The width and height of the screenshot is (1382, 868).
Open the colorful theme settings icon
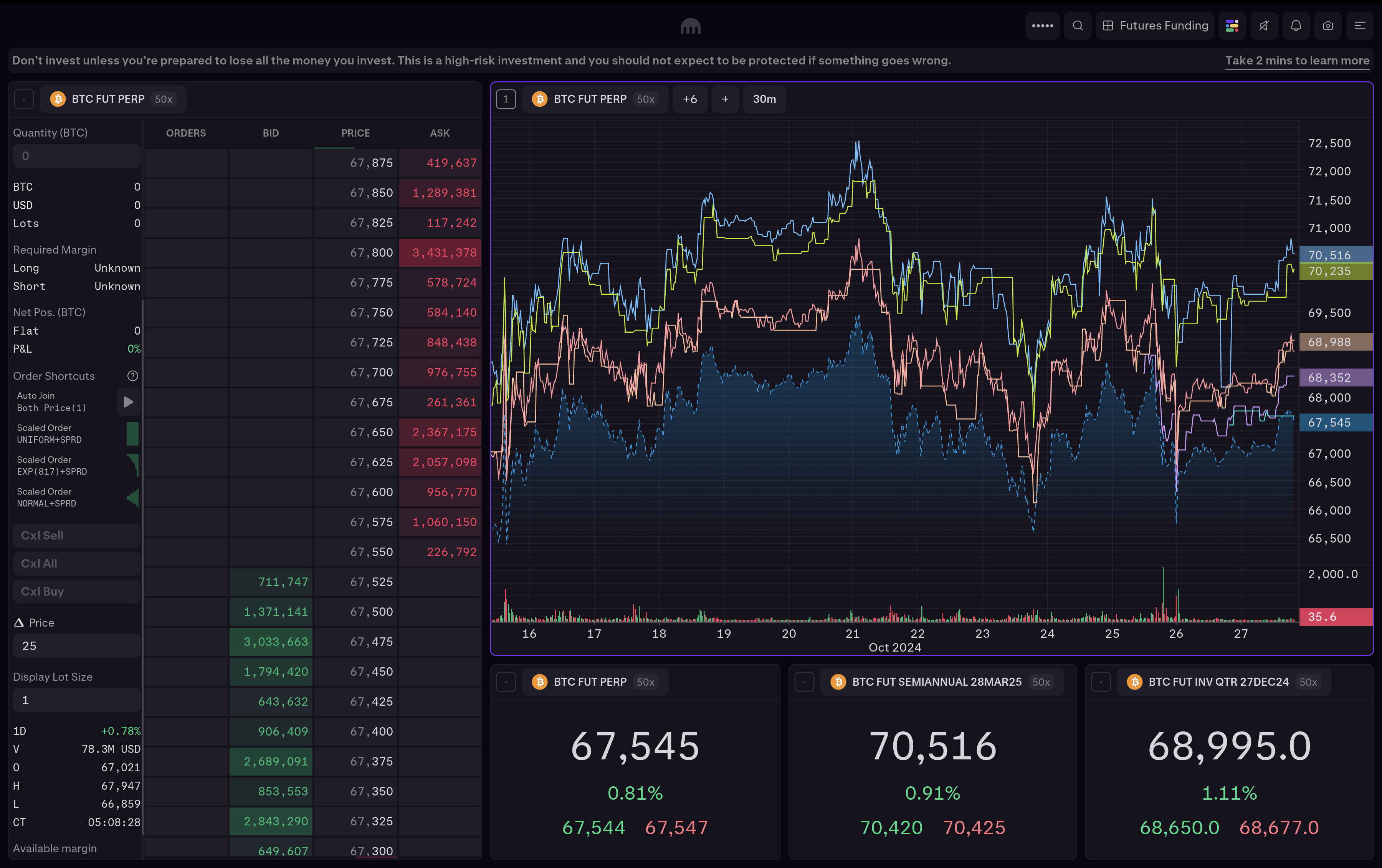[x=1232, y=26]
